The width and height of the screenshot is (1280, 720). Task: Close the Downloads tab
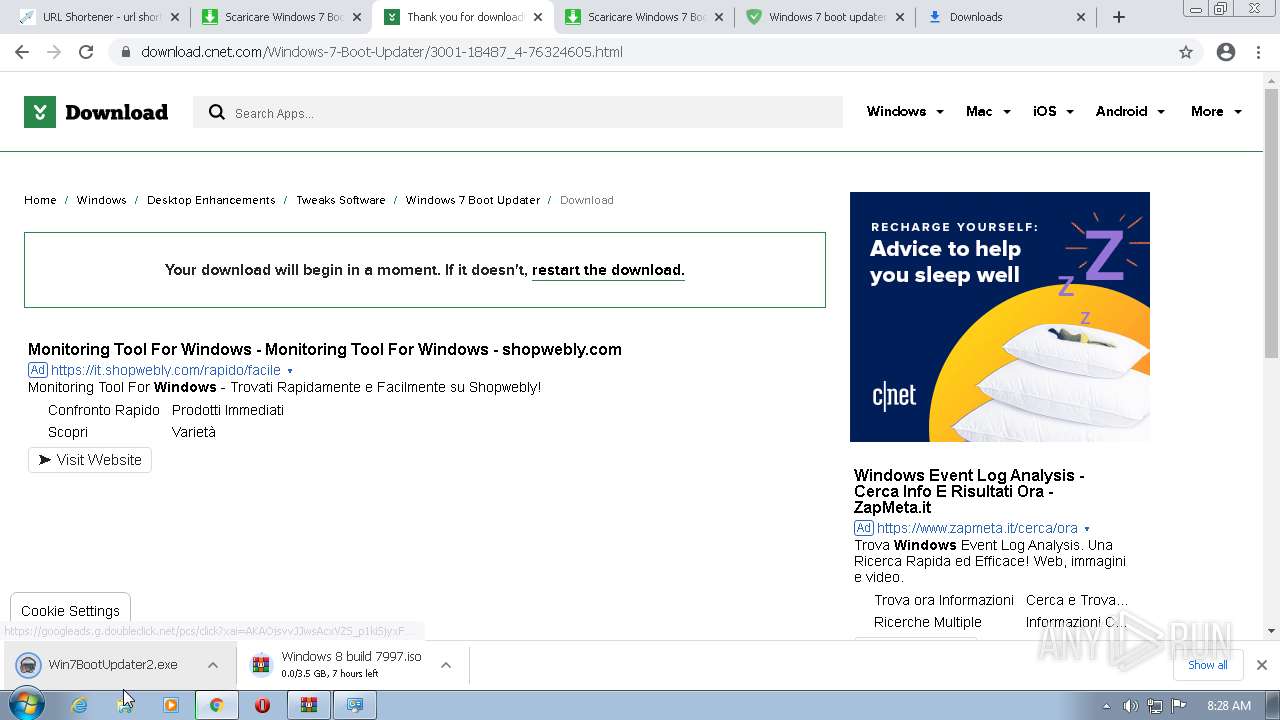point(1081,17)
